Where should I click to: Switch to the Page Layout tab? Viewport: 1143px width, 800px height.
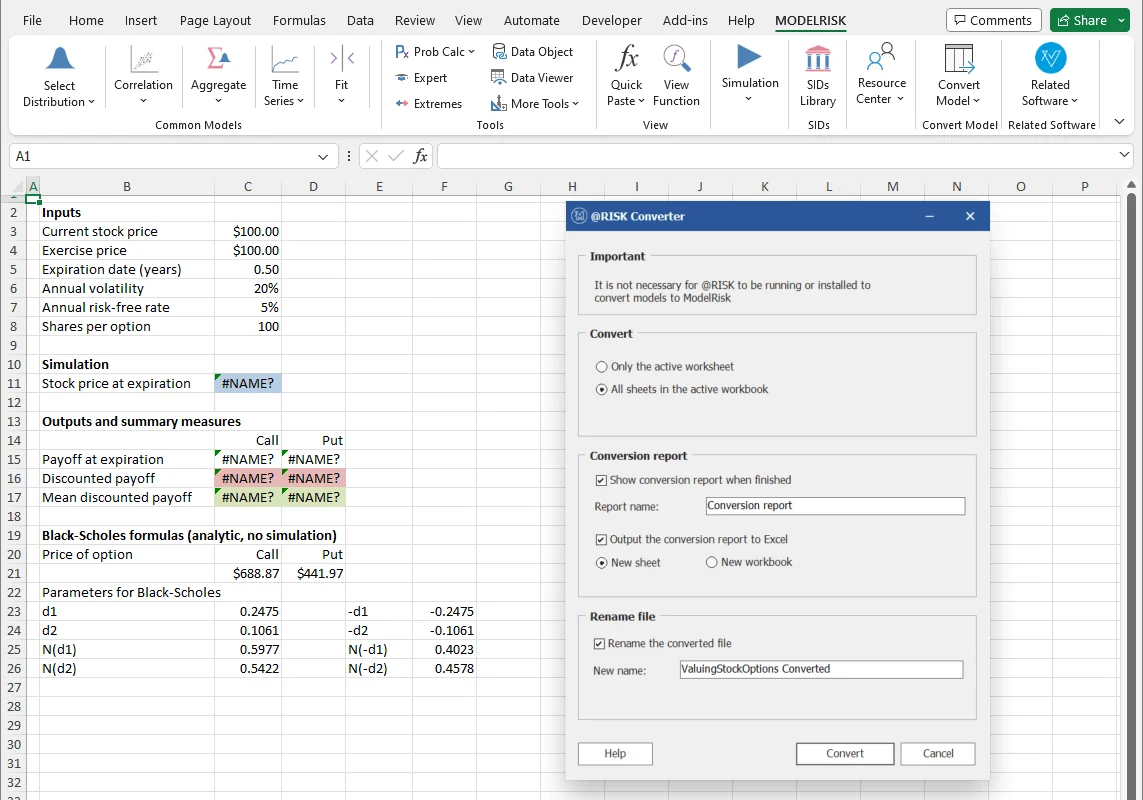[x=215, y=20]
